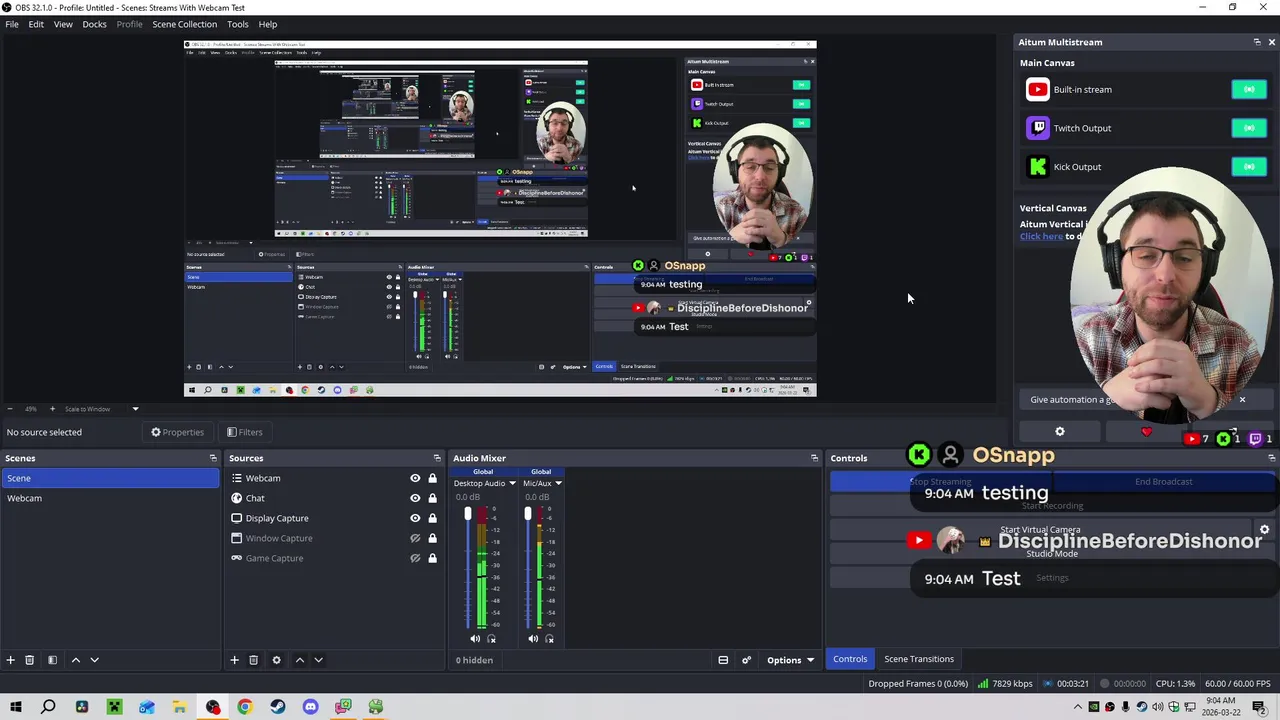
Task: Hide the Display Capture source
Action: (415, 518)
